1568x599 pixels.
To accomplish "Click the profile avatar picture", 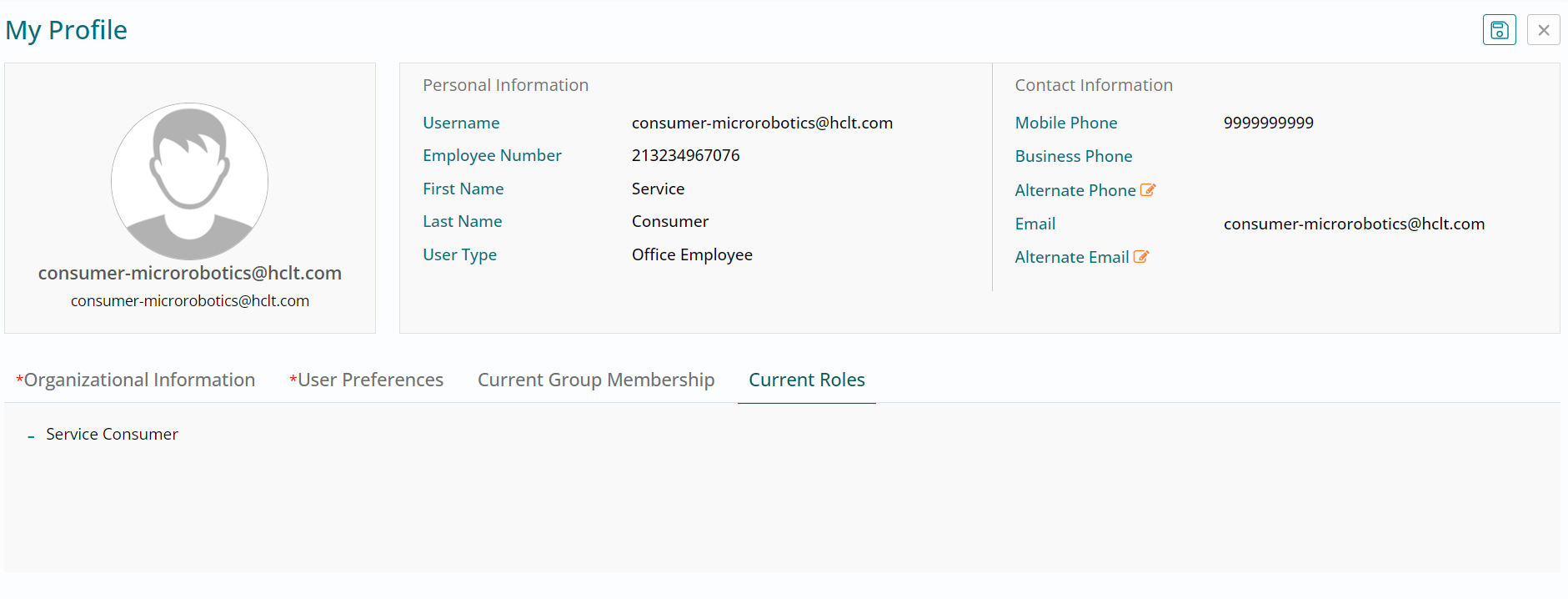I will (190, 181).
